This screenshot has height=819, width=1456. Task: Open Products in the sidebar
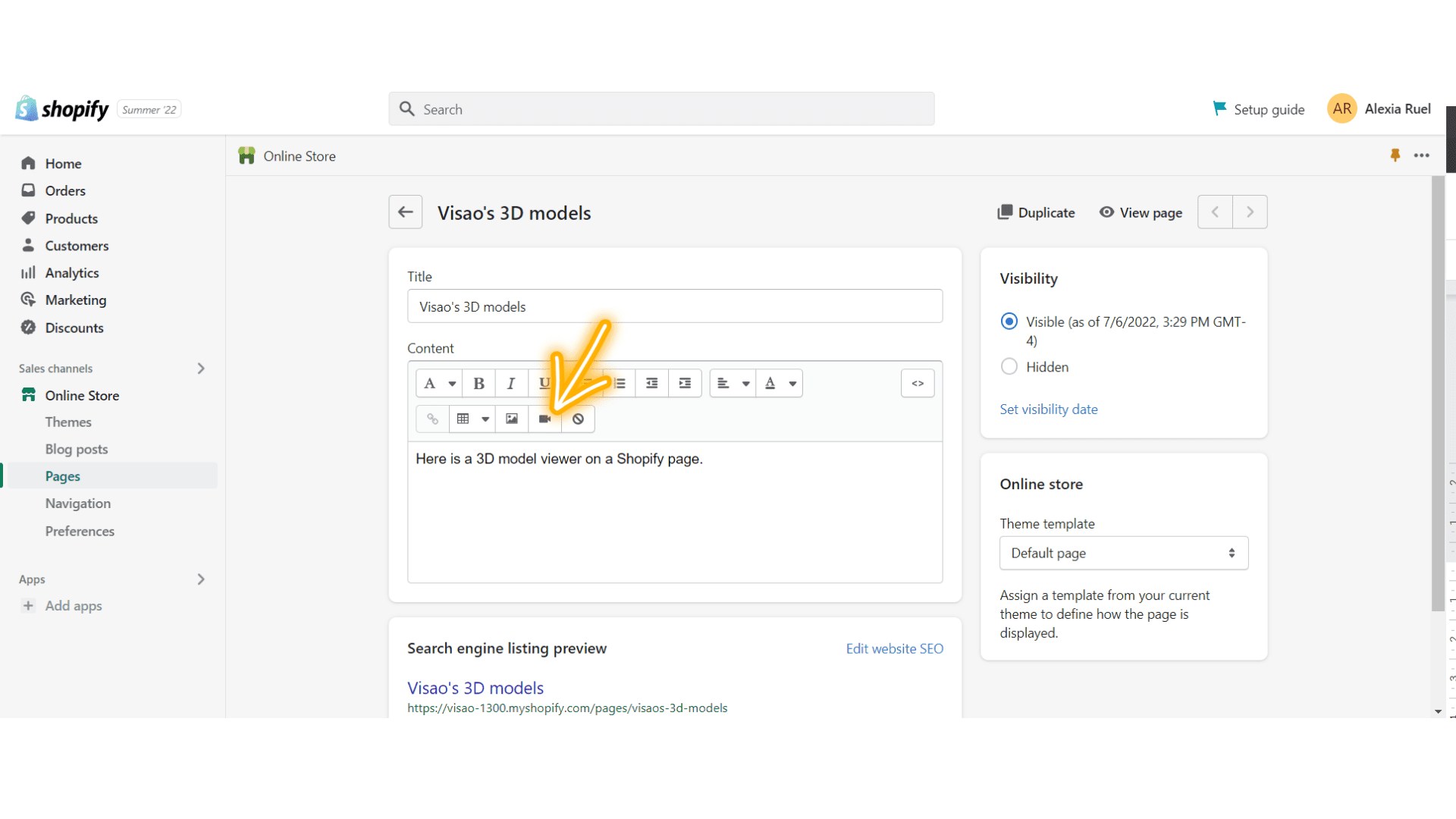(x=71, y=218)
